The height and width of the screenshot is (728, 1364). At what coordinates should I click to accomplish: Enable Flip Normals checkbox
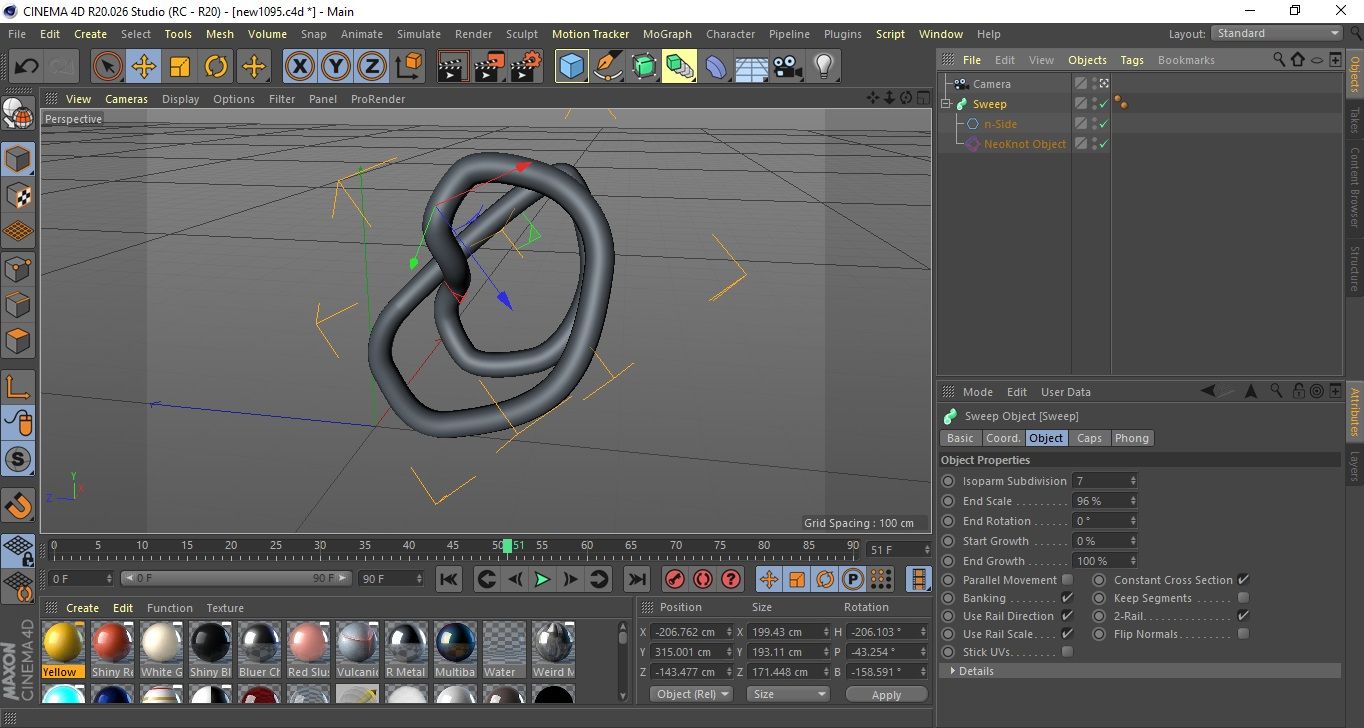pos(1243,634)
